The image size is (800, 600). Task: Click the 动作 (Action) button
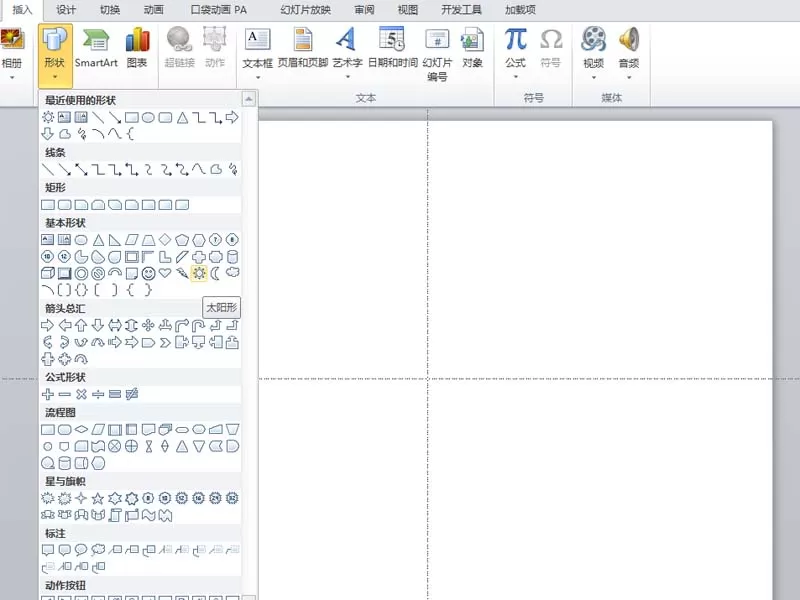click(215, 49)
